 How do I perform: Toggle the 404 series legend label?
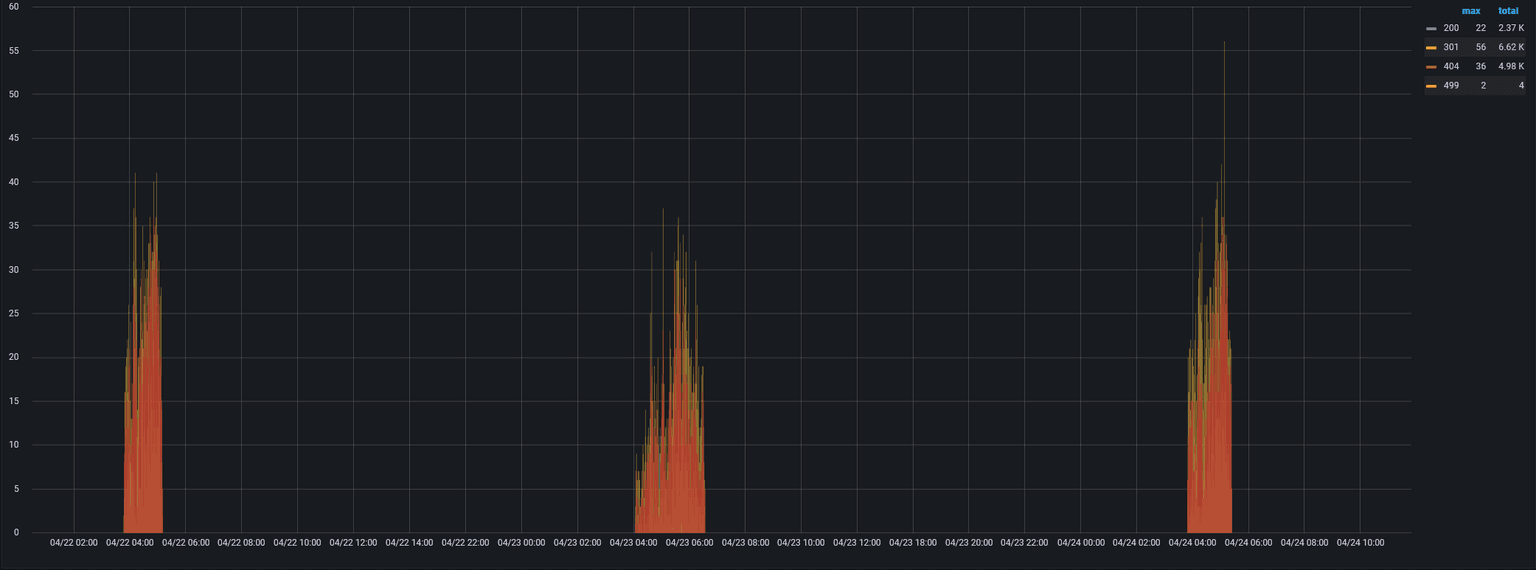coord(1451,67)
